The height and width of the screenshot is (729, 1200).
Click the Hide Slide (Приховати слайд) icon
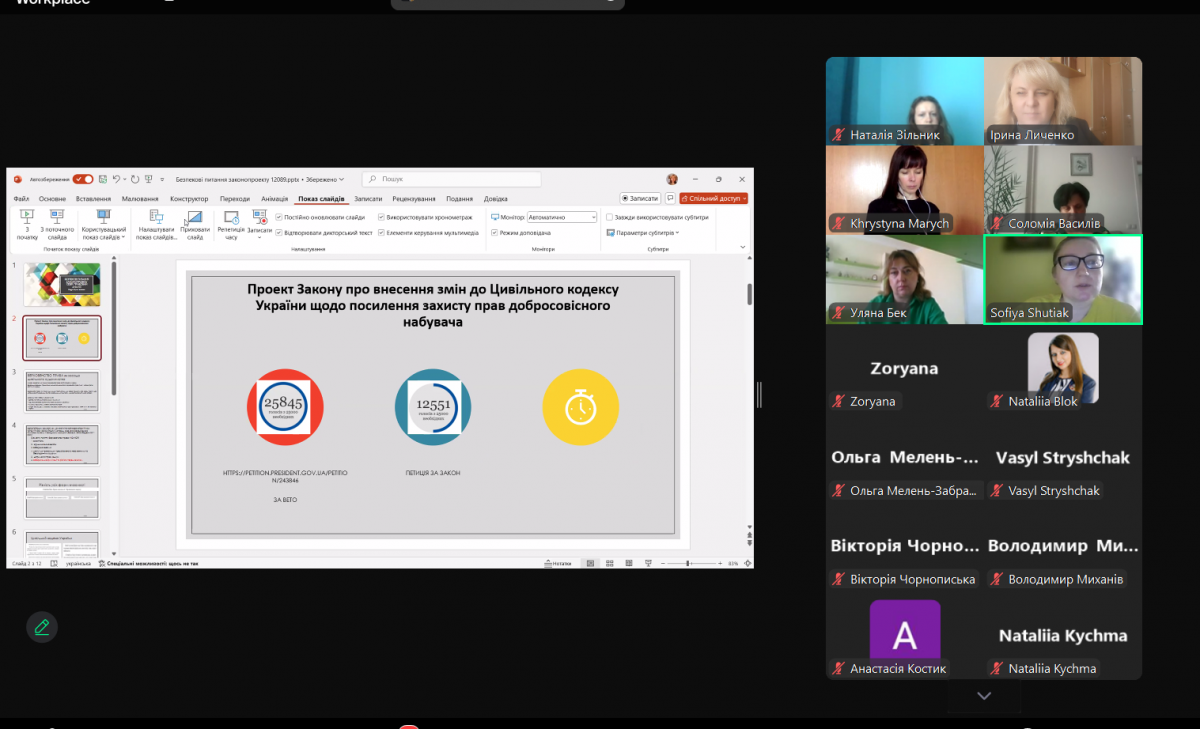195,217
